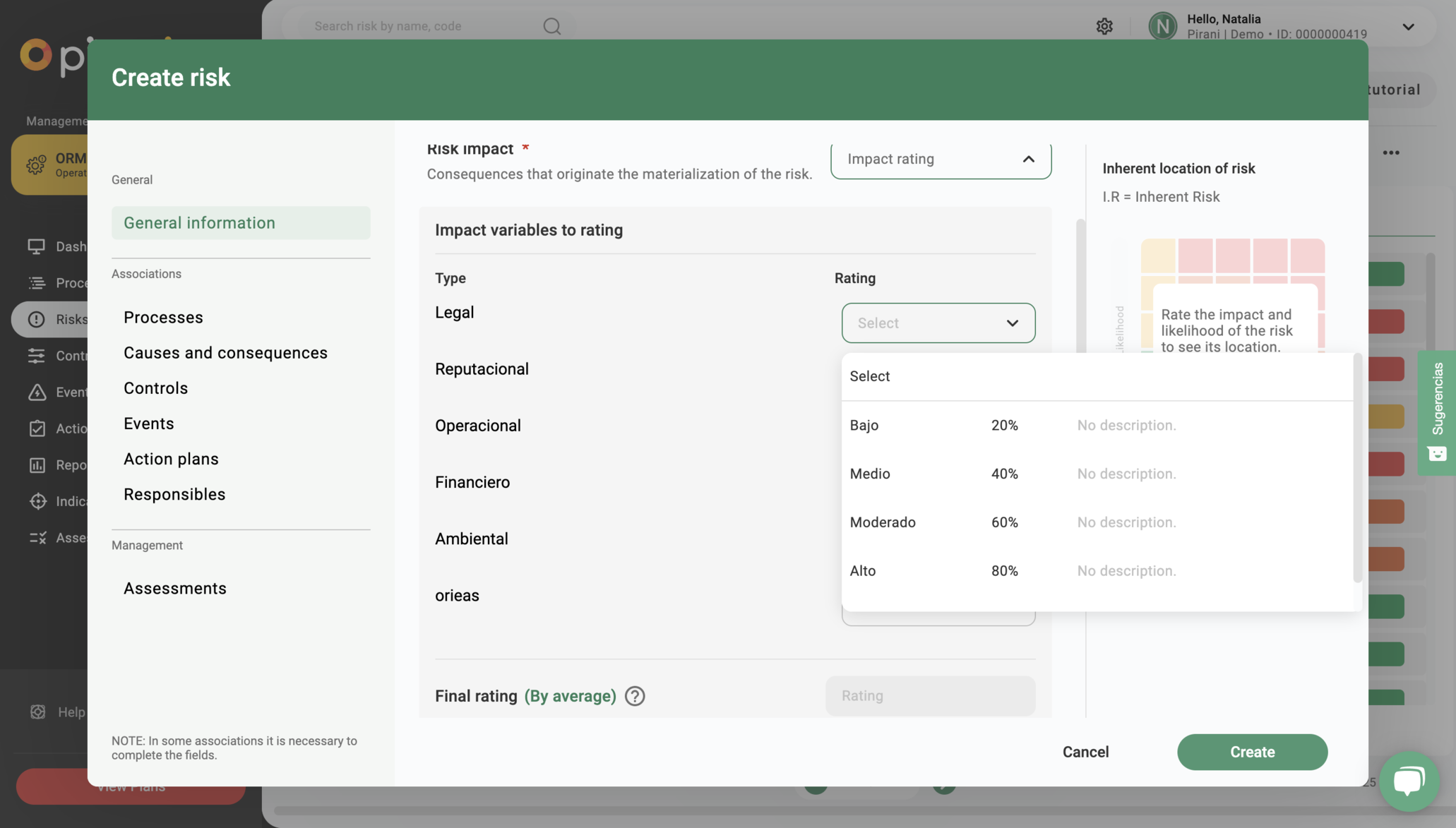The height and width of the screenshot is (828, 1456).
Task: Click the dropdown list scrollbar
Action: [x=1357, y=469]
